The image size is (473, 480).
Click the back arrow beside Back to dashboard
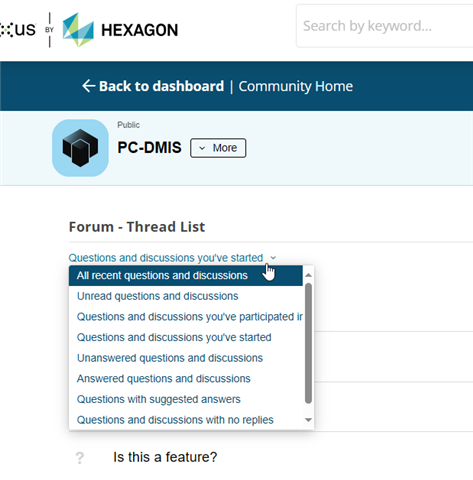point(89,86)
